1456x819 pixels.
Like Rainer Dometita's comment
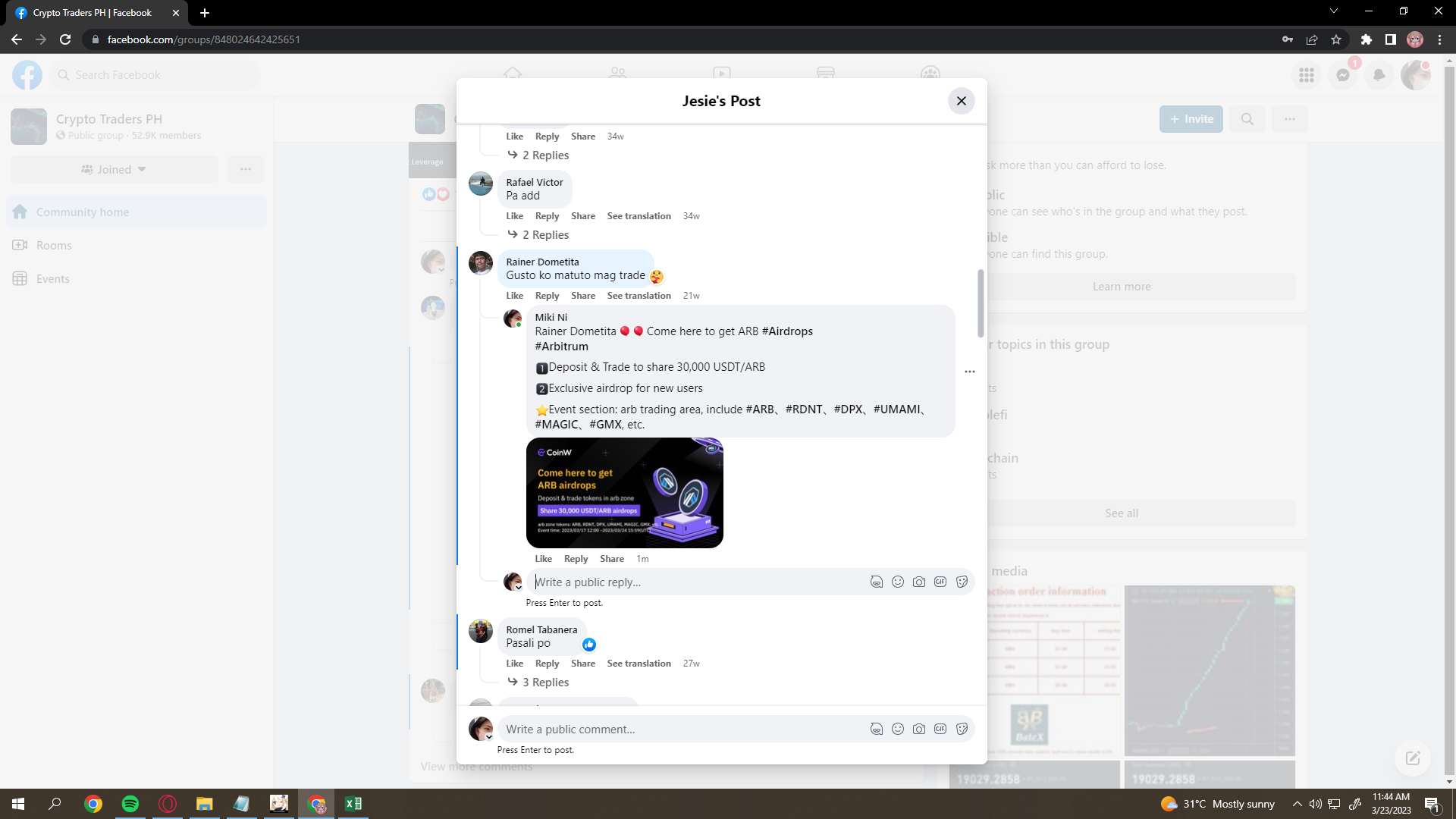pos(514,296)
